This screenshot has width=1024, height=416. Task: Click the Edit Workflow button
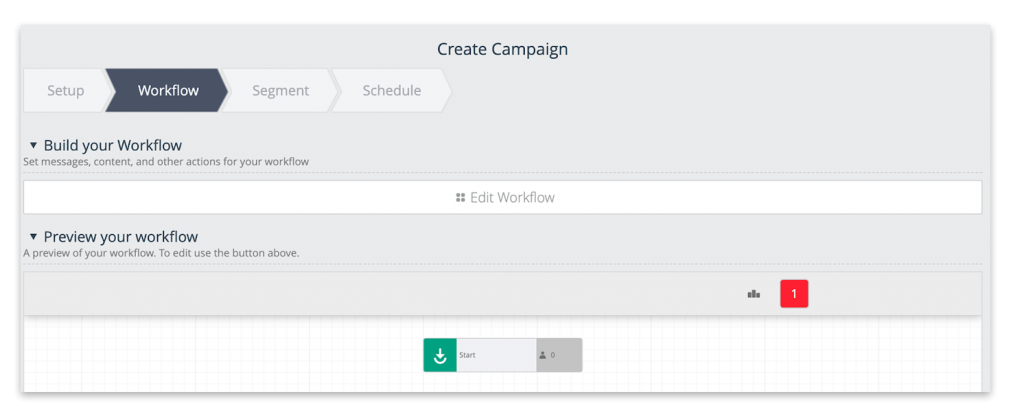click(x=502, y=197)
